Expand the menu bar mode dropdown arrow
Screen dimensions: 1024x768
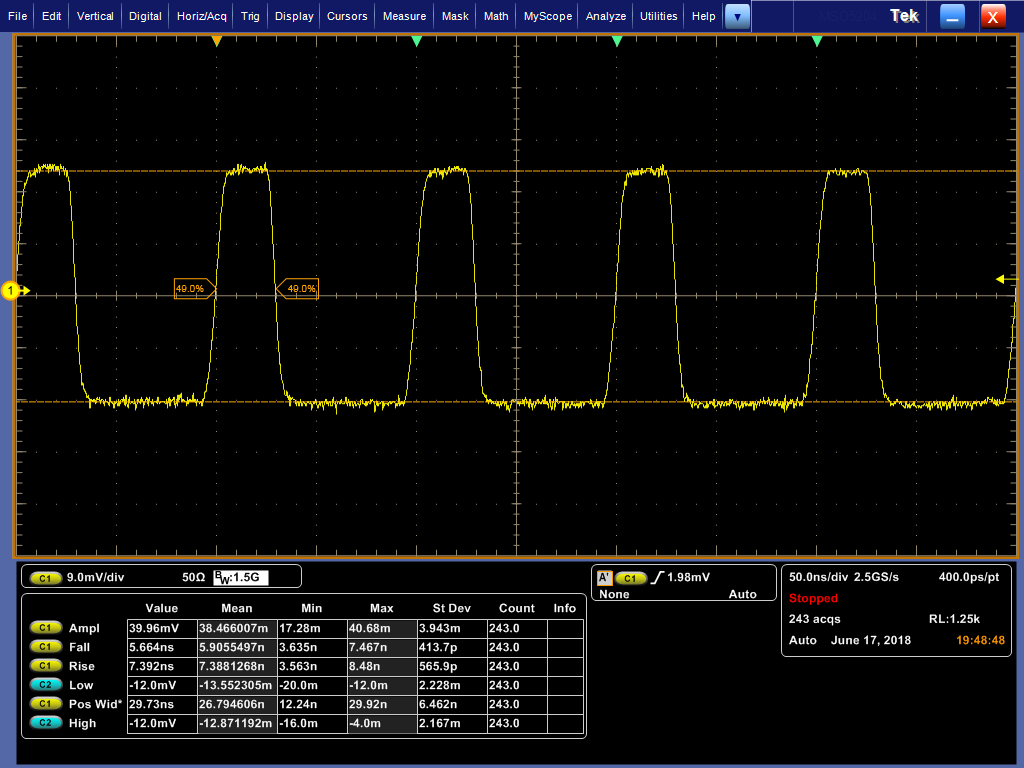click(737, 16)
